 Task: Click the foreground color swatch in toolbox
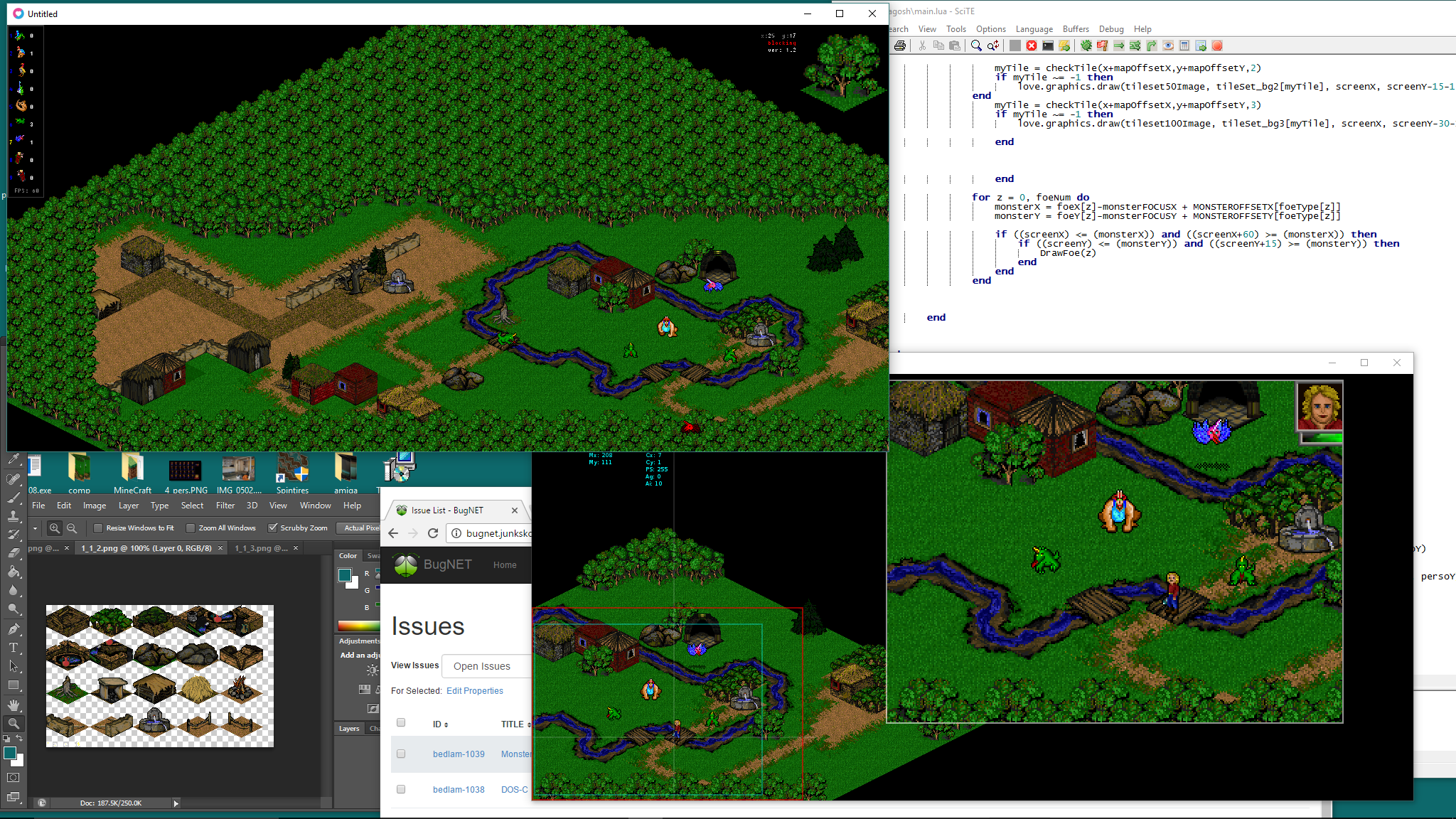pyautogui.click(x=10, y=754)
